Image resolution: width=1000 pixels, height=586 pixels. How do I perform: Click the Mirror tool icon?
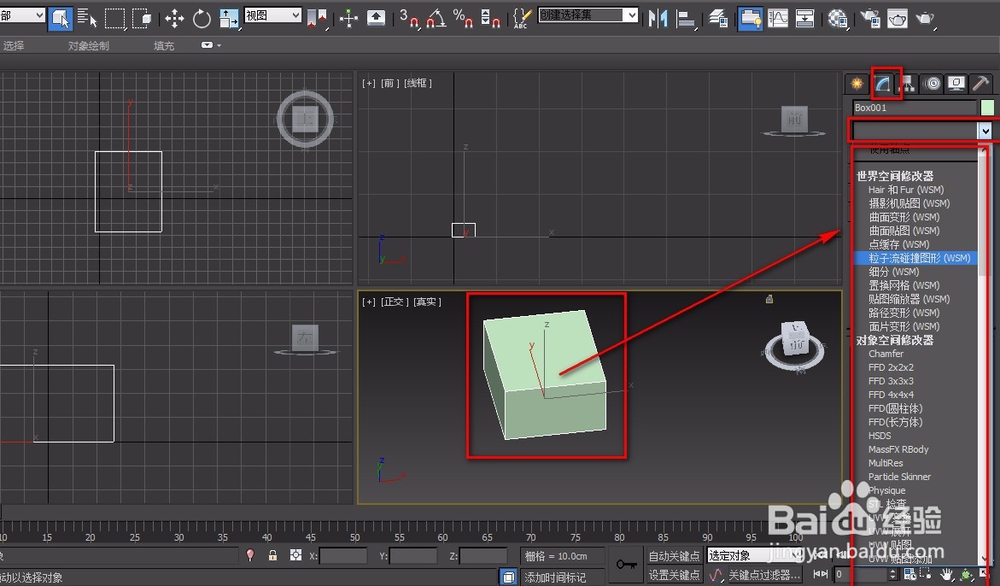coord(658,18)
